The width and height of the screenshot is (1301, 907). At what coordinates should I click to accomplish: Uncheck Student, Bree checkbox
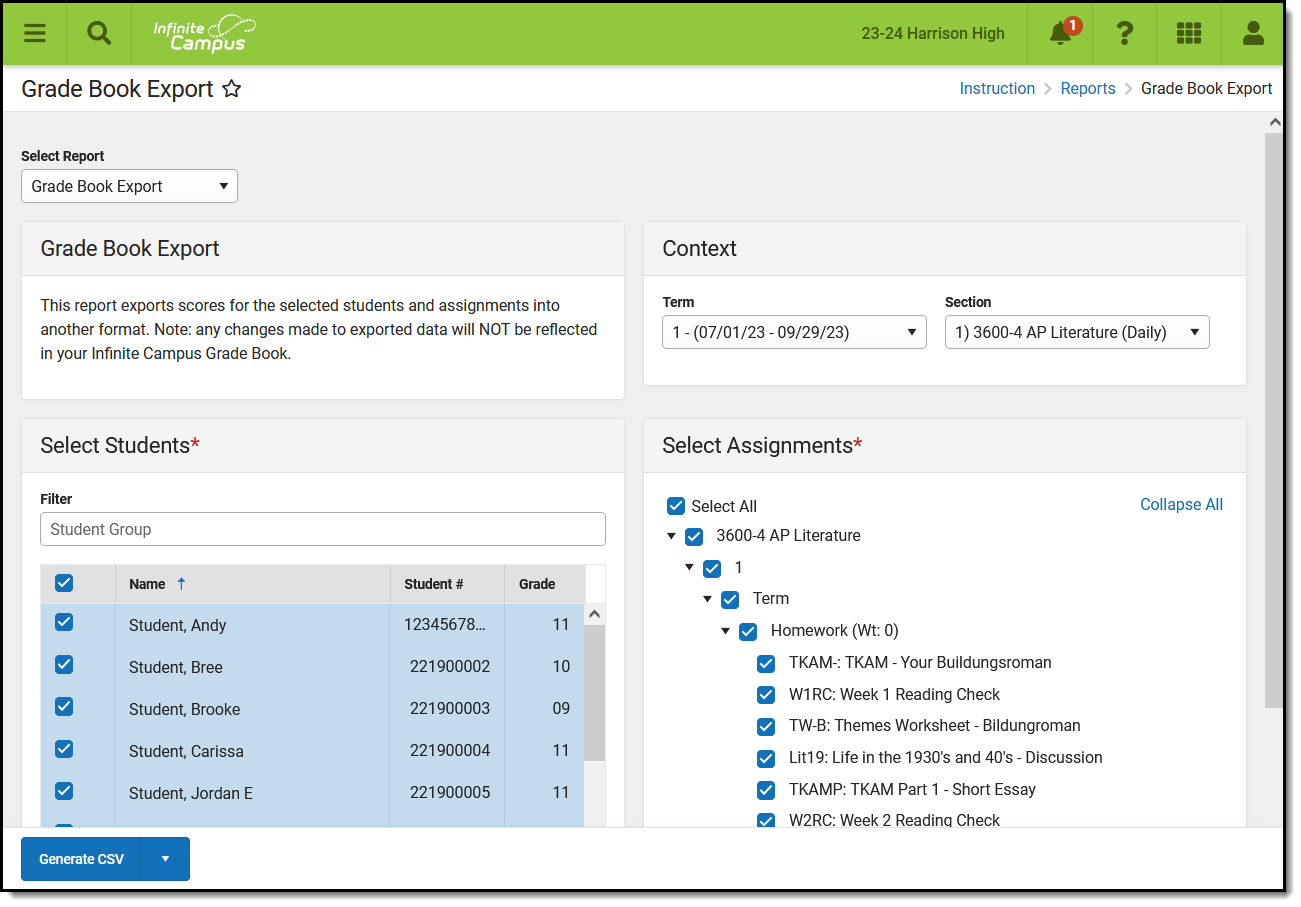click(64, 664)
